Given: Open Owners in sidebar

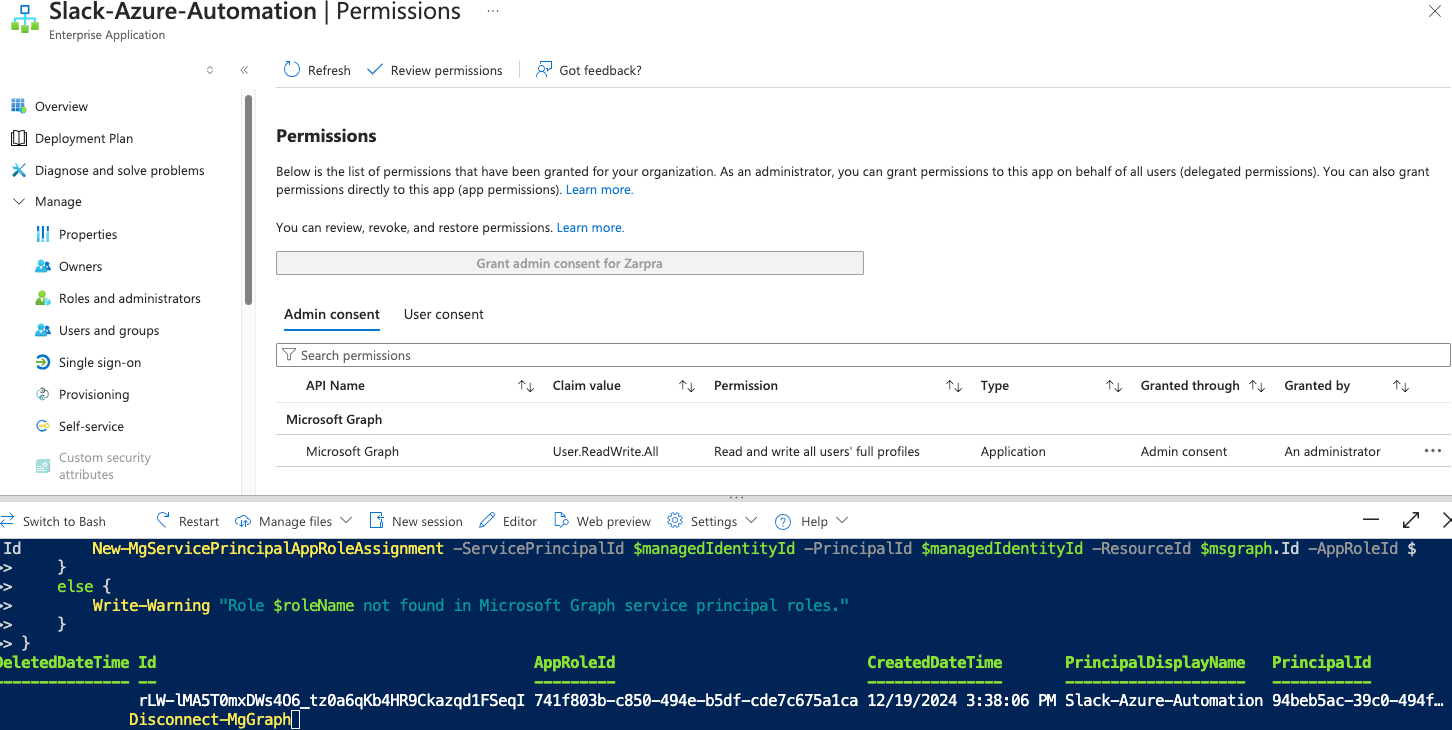Looking at the screenshot, I should (x=80, y=266).
